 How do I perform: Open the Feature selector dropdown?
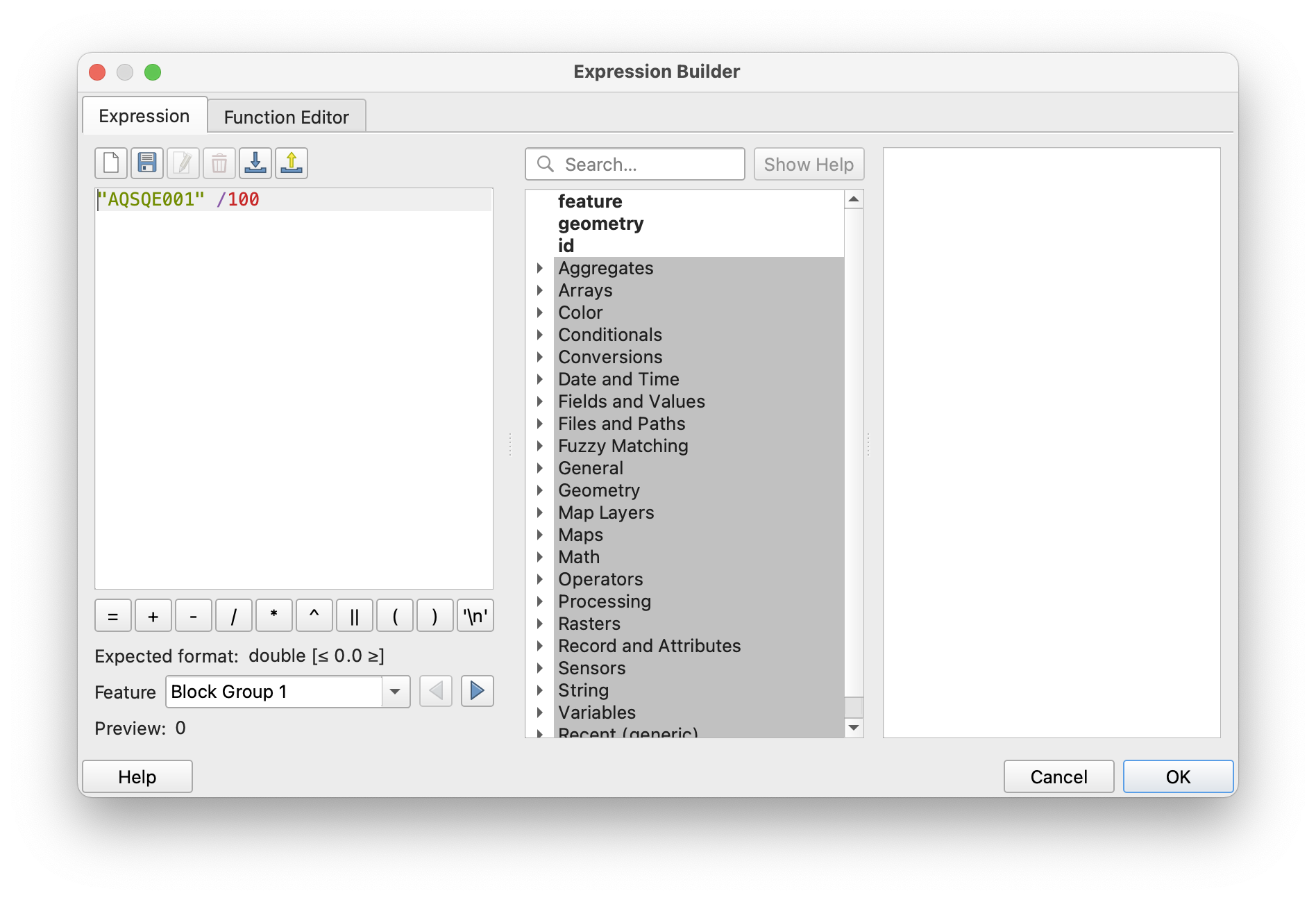coord(394,692)
